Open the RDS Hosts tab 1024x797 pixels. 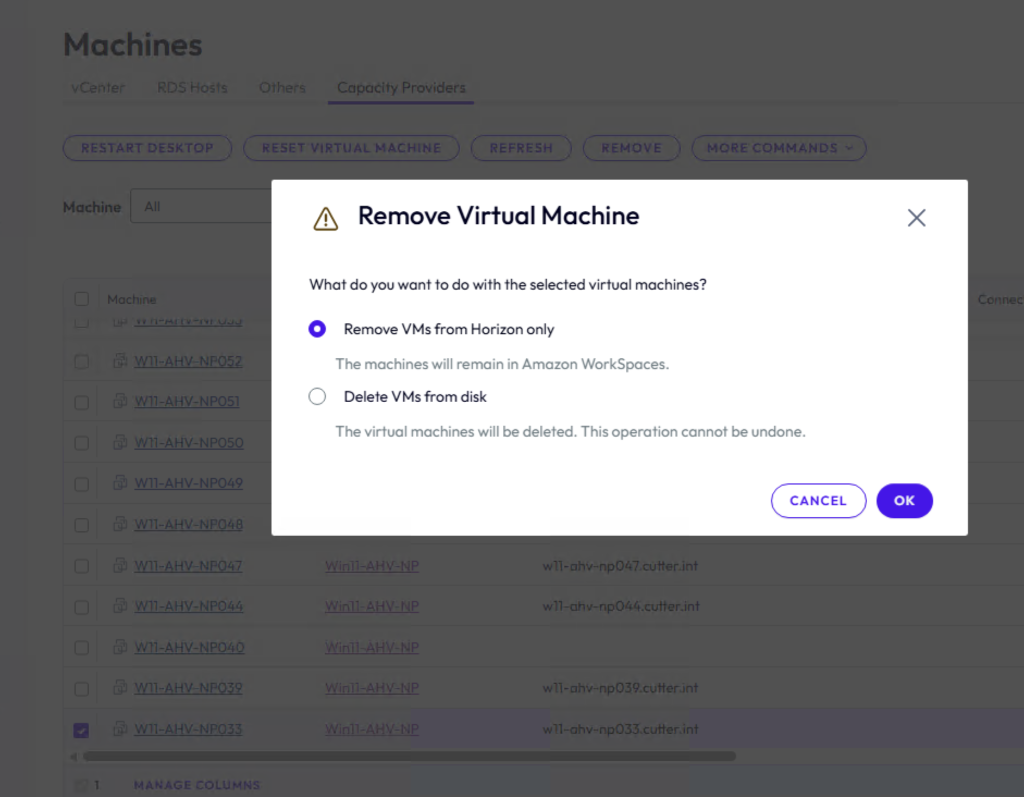coord(192,88)
